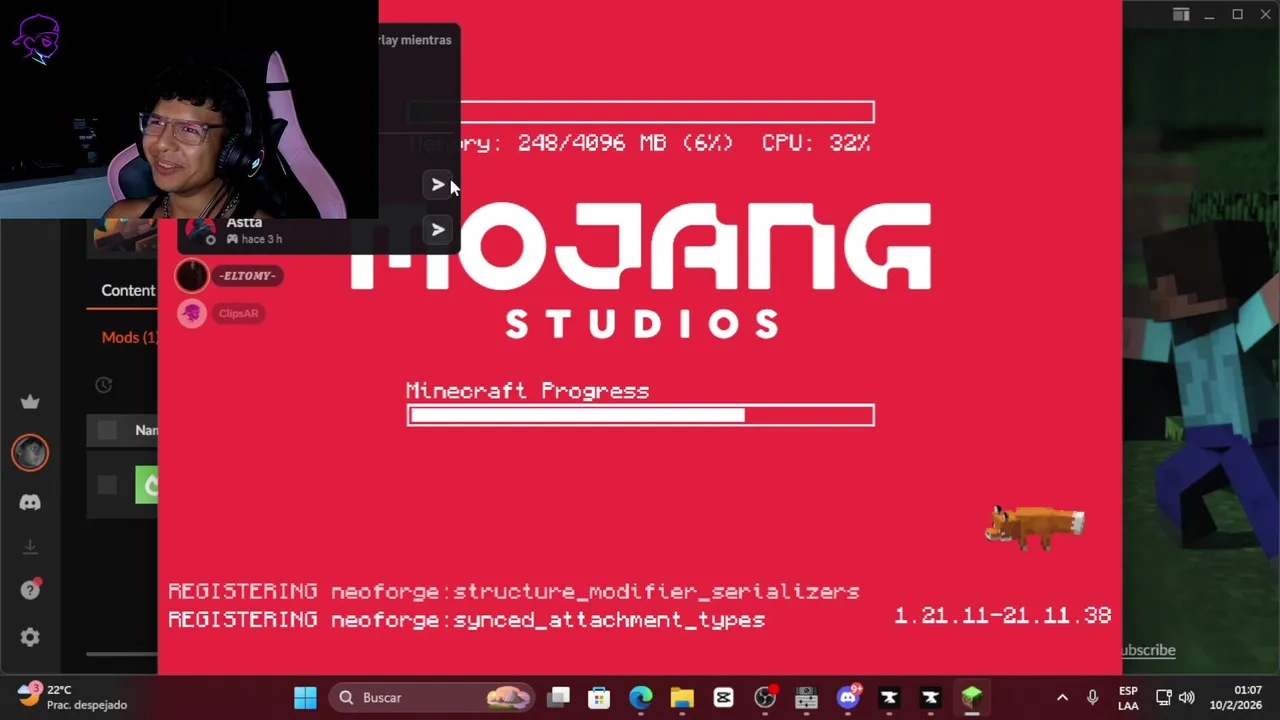Screen dimensions: 1280x720
Task: Click the ClipsAR pink avatar
Action: click(191, 313)
